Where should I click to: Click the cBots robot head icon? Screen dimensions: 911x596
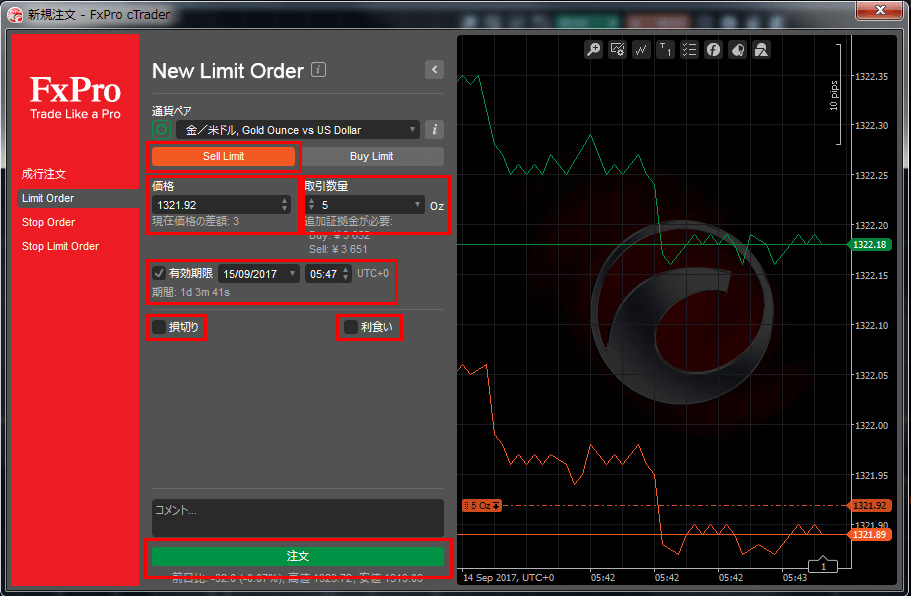pyautogui.click(x=737, y=50)
